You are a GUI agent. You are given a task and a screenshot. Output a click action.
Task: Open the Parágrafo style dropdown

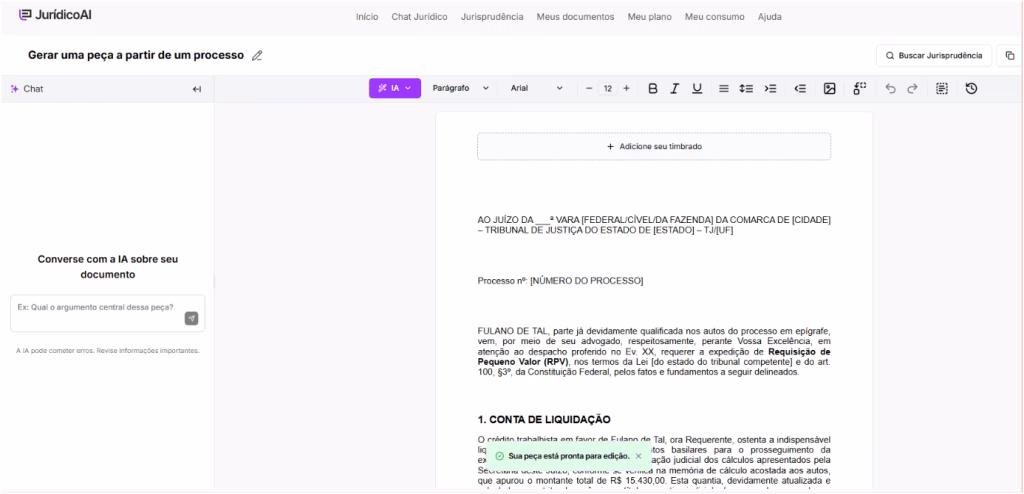[x=460, y=88]
